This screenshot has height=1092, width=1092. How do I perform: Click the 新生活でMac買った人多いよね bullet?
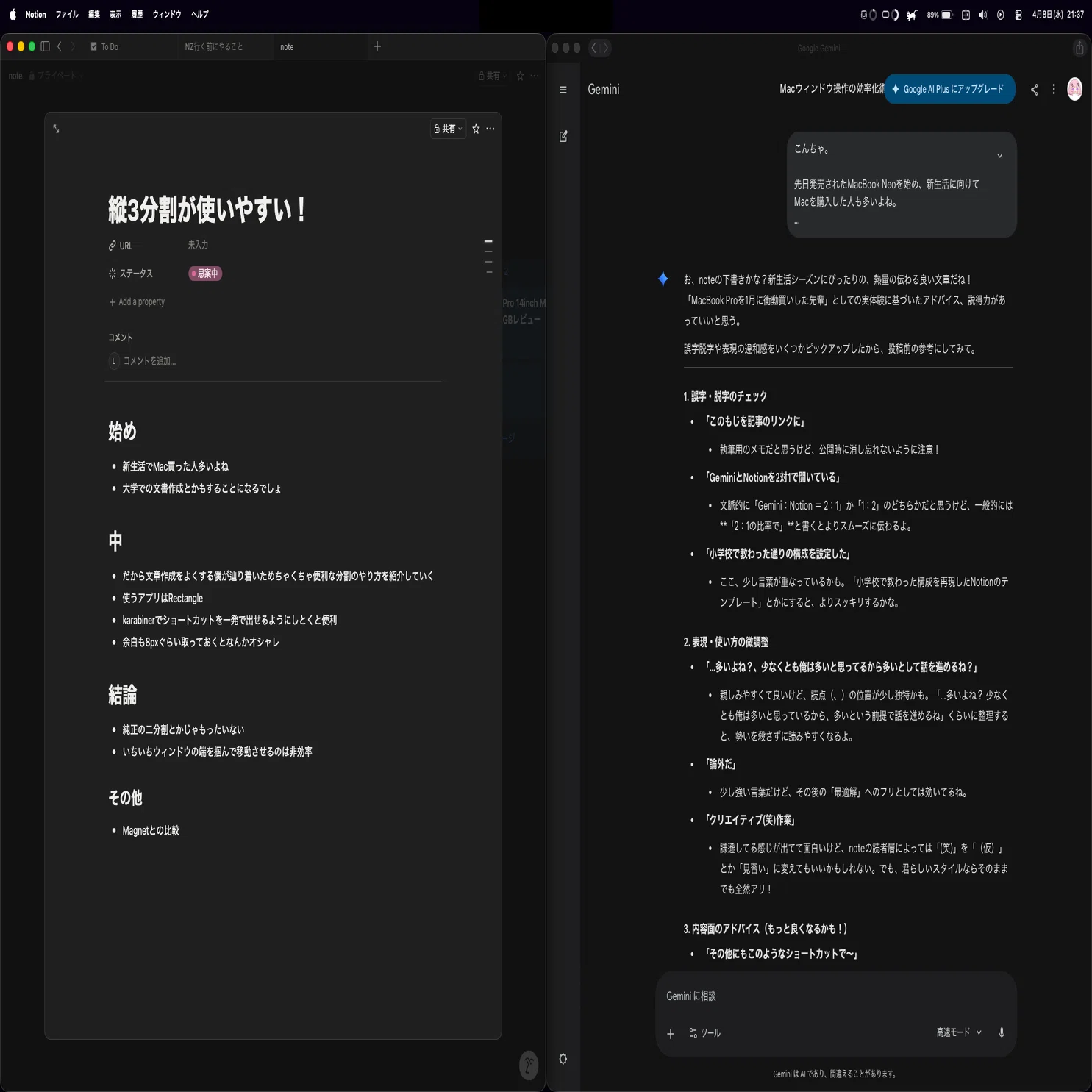175,466
